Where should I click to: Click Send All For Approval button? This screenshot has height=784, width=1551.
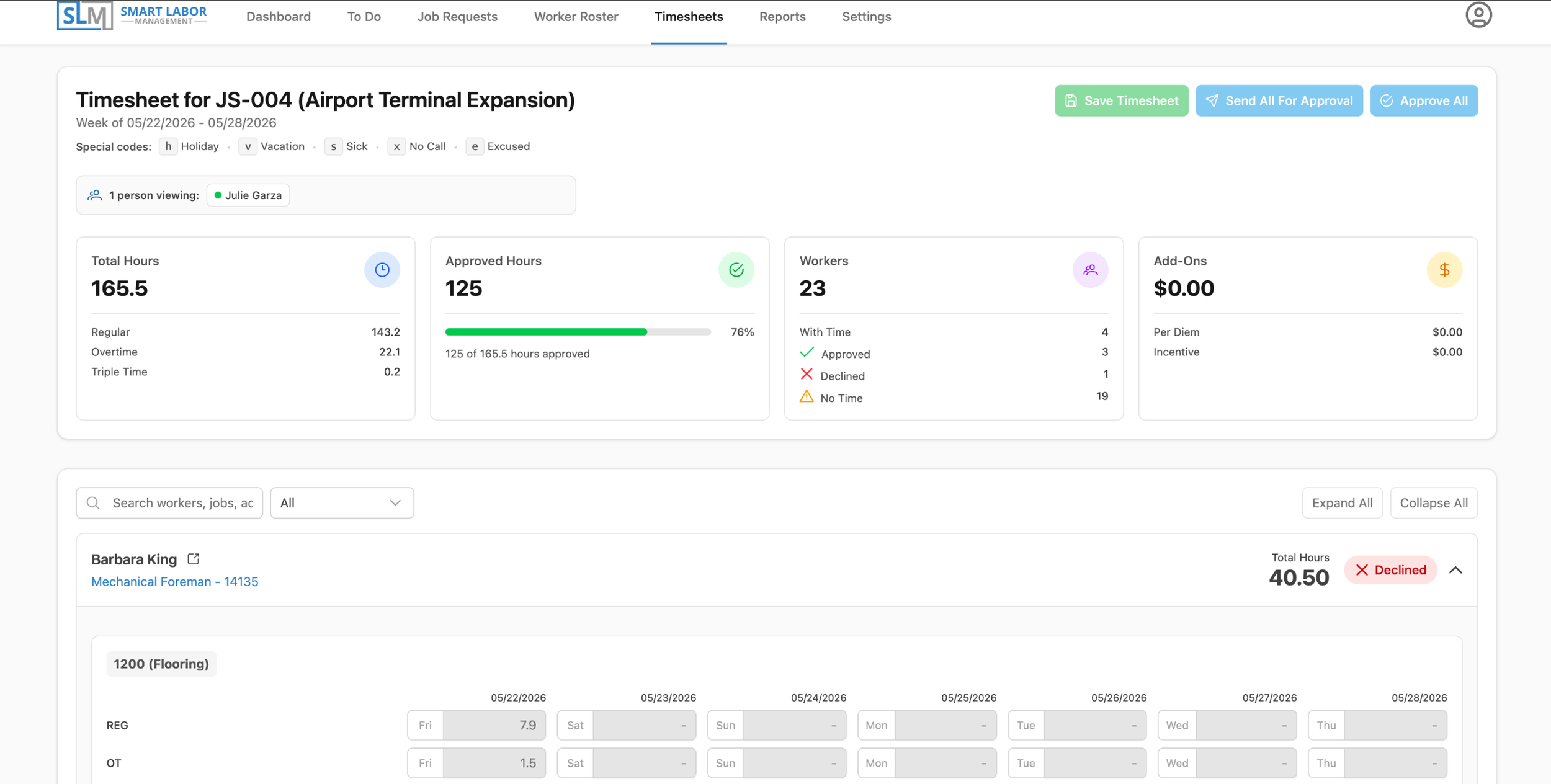1279,100
